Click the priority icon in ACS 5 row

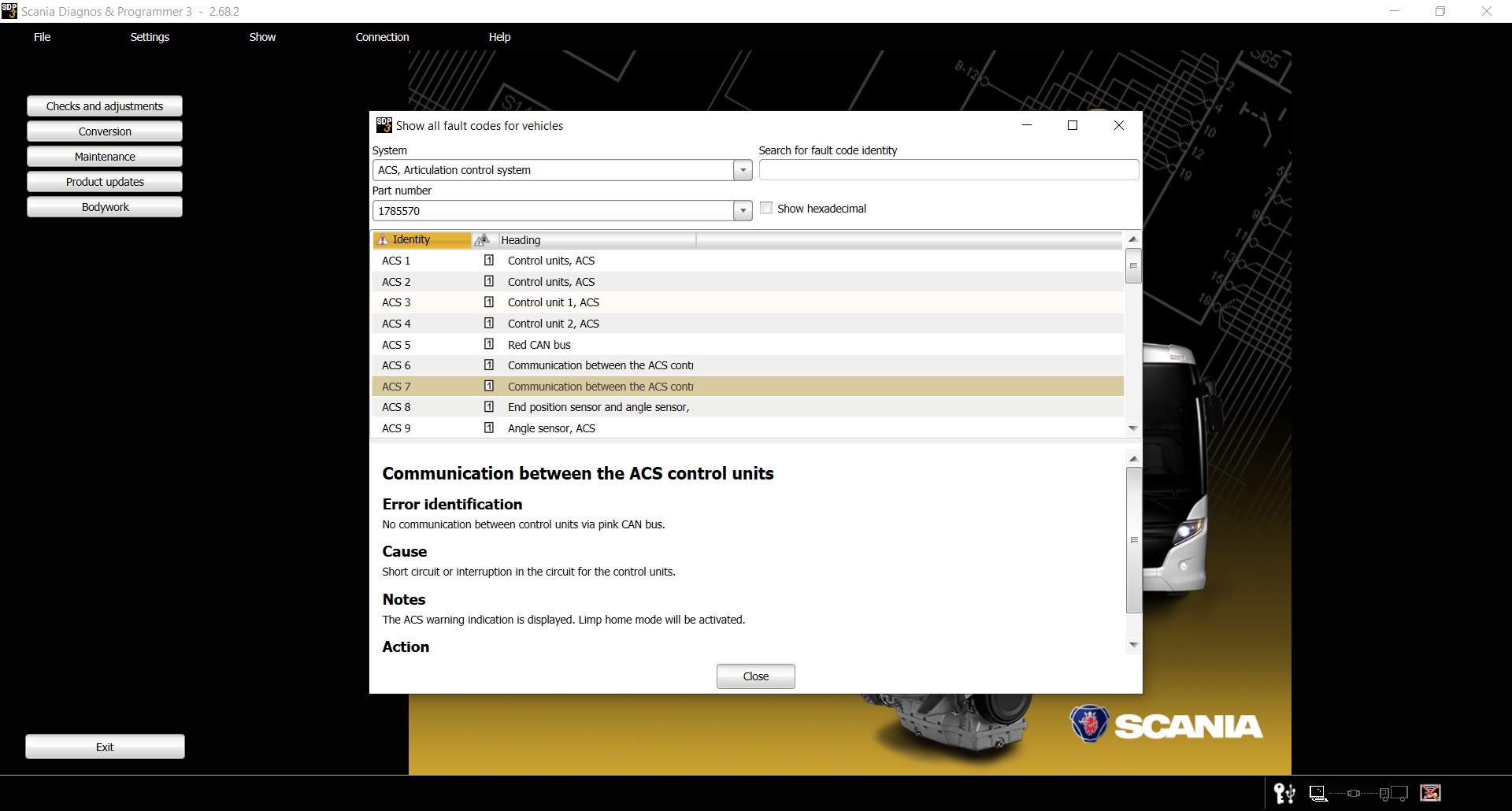point(489,345)
